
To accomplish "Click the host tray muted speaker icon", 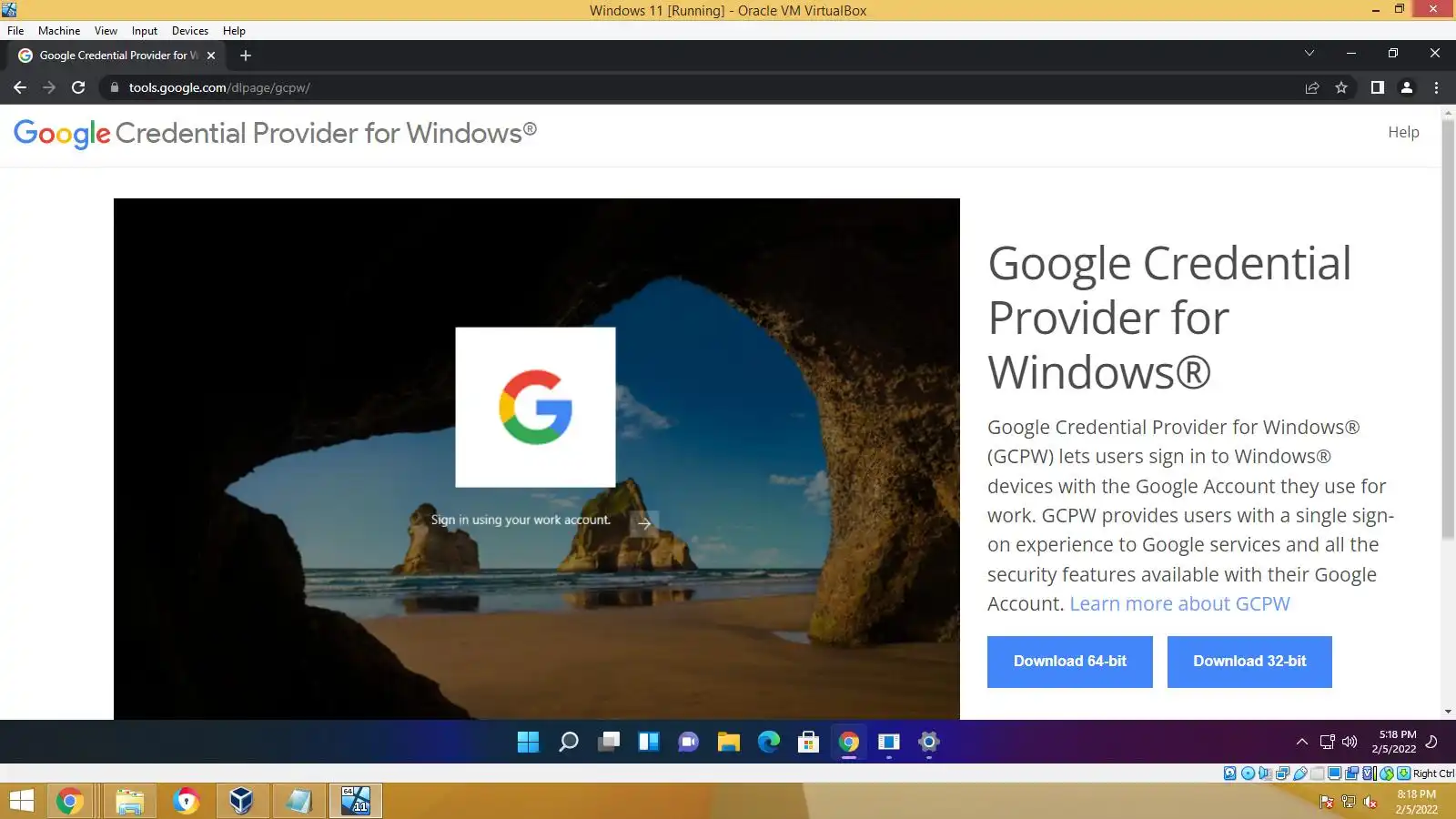I will click(1370, 802).
